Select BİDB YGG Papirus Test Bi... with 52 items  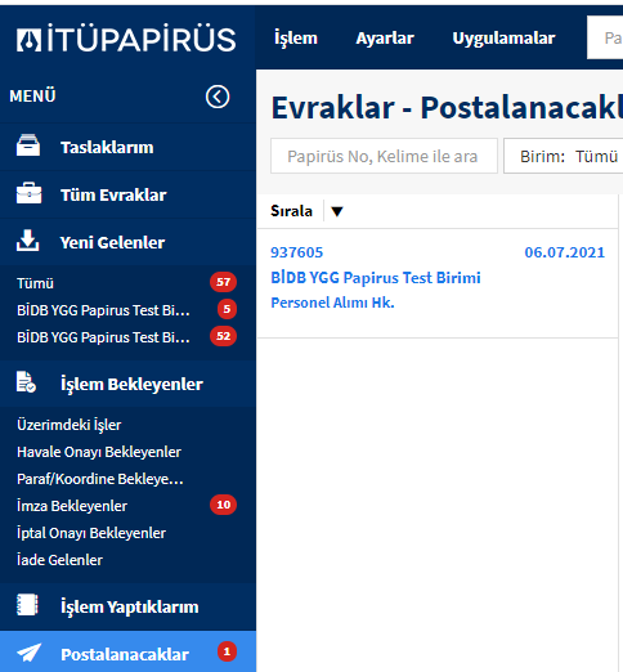pos(103,337)
